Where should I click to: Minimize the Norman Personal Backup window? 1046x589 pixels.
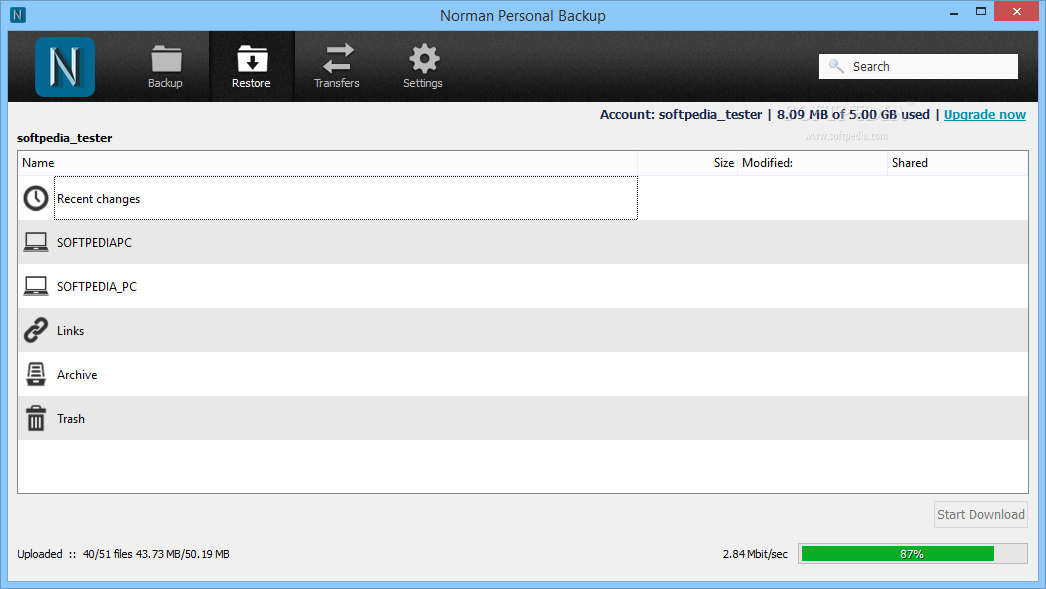click(x=954, y=13)
